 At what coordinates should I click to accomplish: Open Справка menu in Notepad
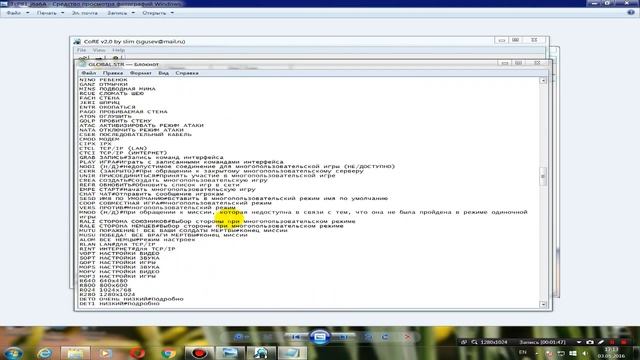pos(187,73)
